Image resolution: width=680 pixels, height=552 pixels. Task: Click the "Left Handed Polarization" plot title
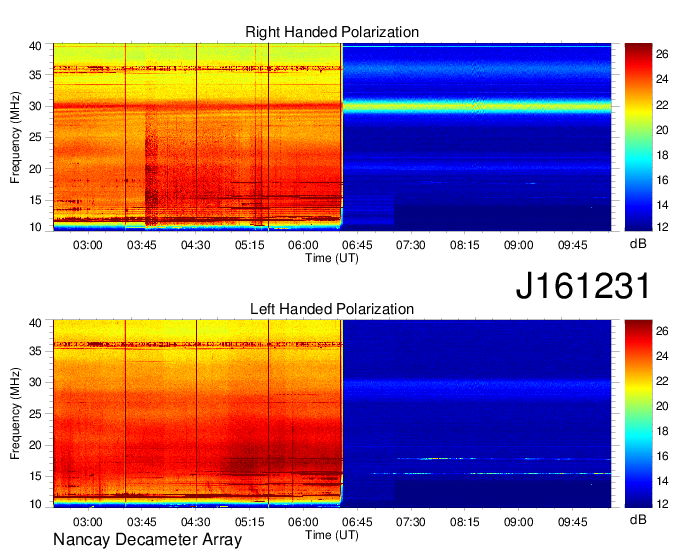332,309
